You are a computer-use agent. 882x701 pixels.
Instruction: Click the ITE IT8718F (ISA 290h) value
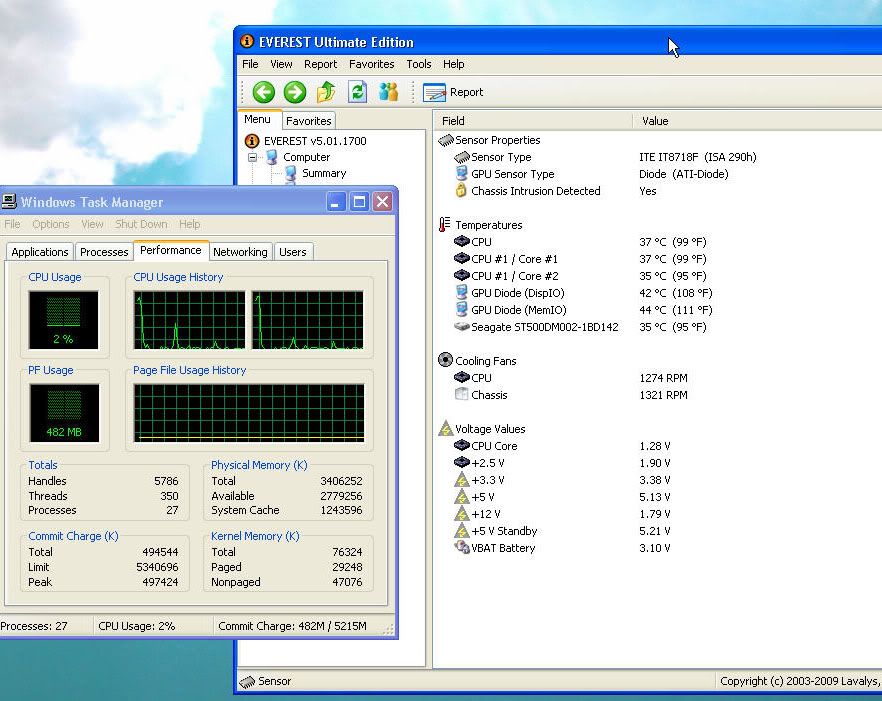click(698, 157)
